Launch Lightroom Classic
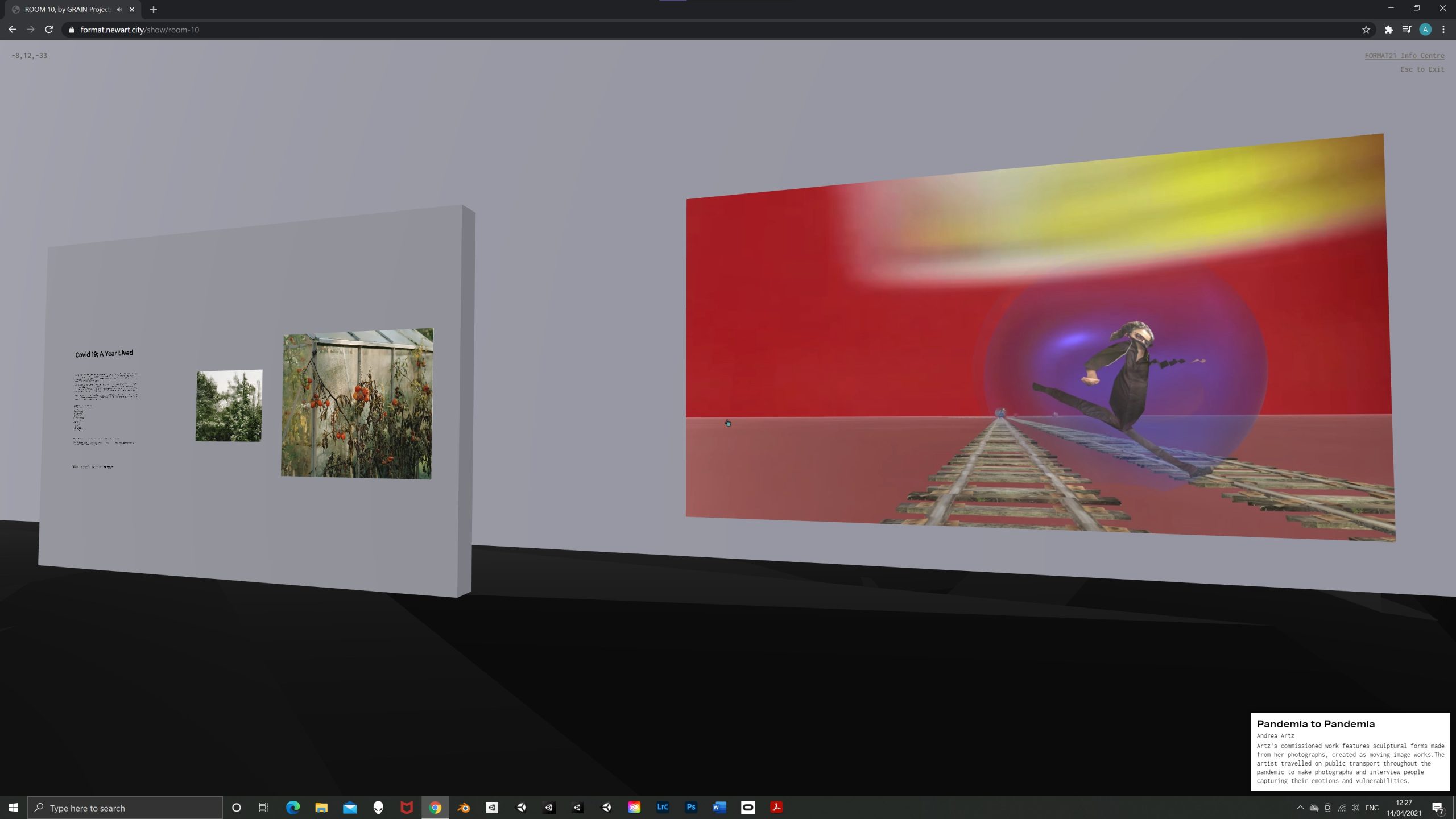 point(663,808)
